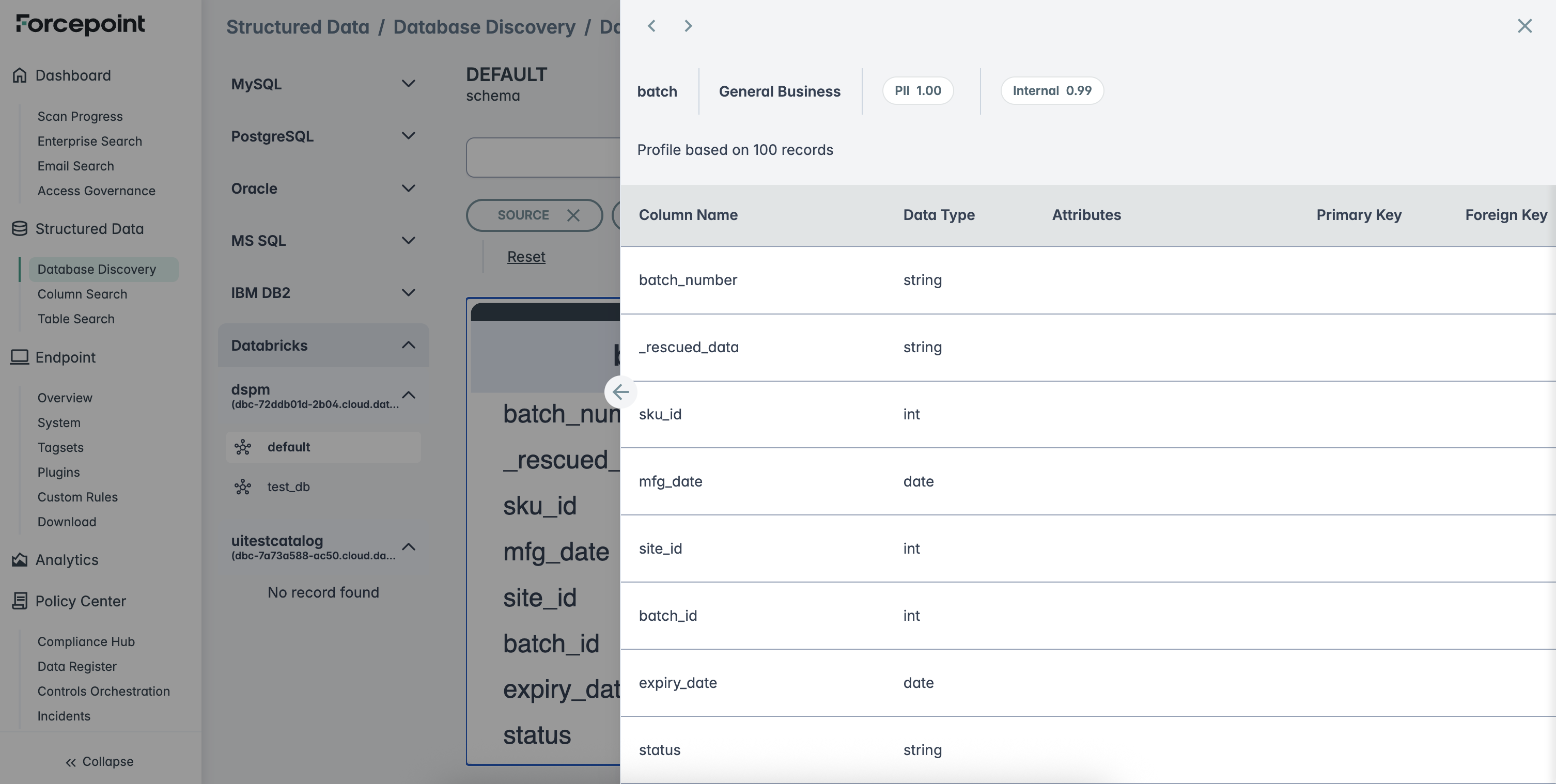Image resolution: width=1556 pixels, height=784 pixels.
Task: Click the circular back arrow on panel edge
Action: [x=620, y=392]
